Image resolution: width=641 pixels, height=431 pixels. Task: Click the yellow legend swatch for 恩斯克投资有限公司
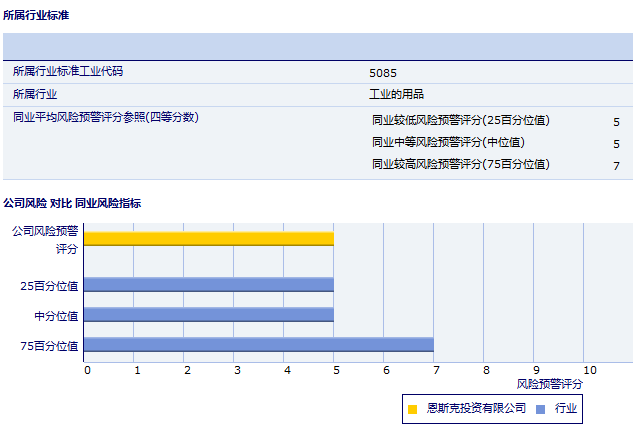[x=412, y=408]
